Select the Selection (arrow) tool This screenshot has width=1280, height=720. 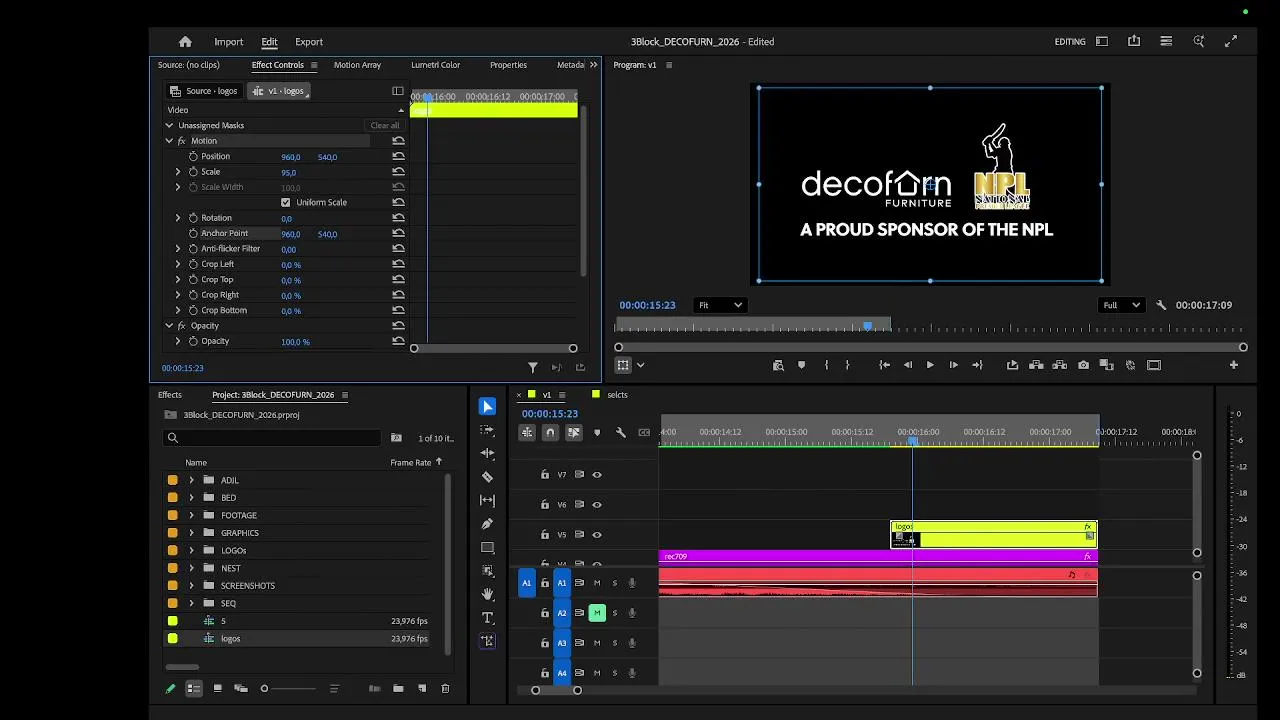(x=487, y=406)
